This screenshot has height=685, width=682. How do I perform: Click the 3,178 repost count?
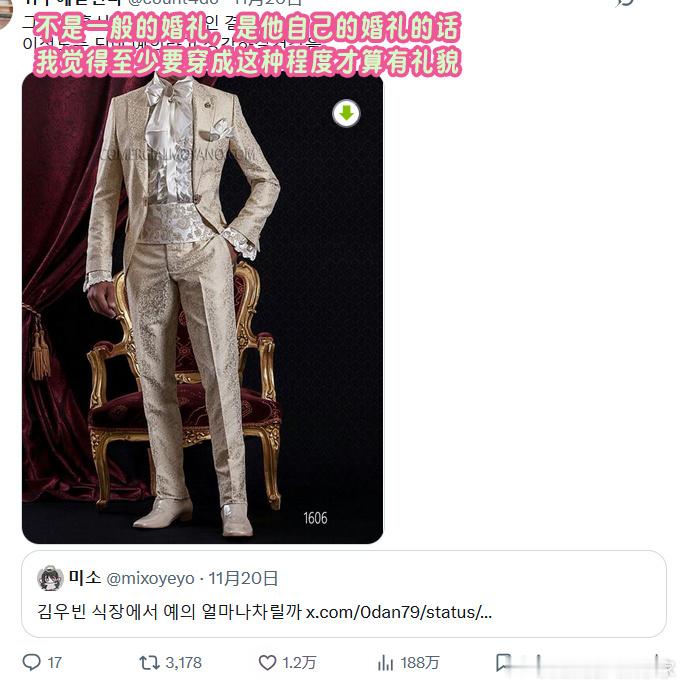pyautogui.click(x=183, y=663)
